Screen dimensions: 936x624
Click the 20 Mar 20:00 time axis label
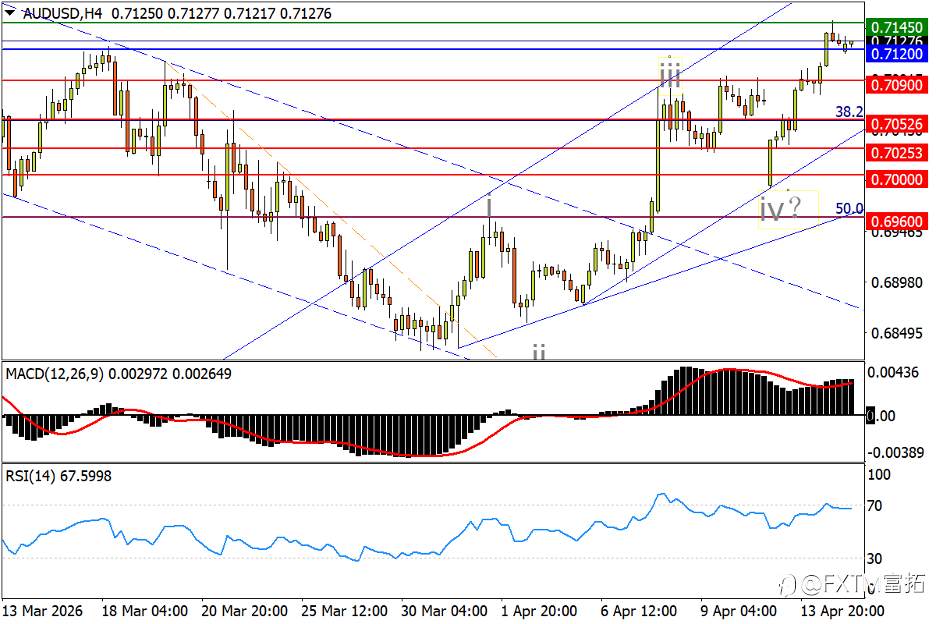[245, 611]
